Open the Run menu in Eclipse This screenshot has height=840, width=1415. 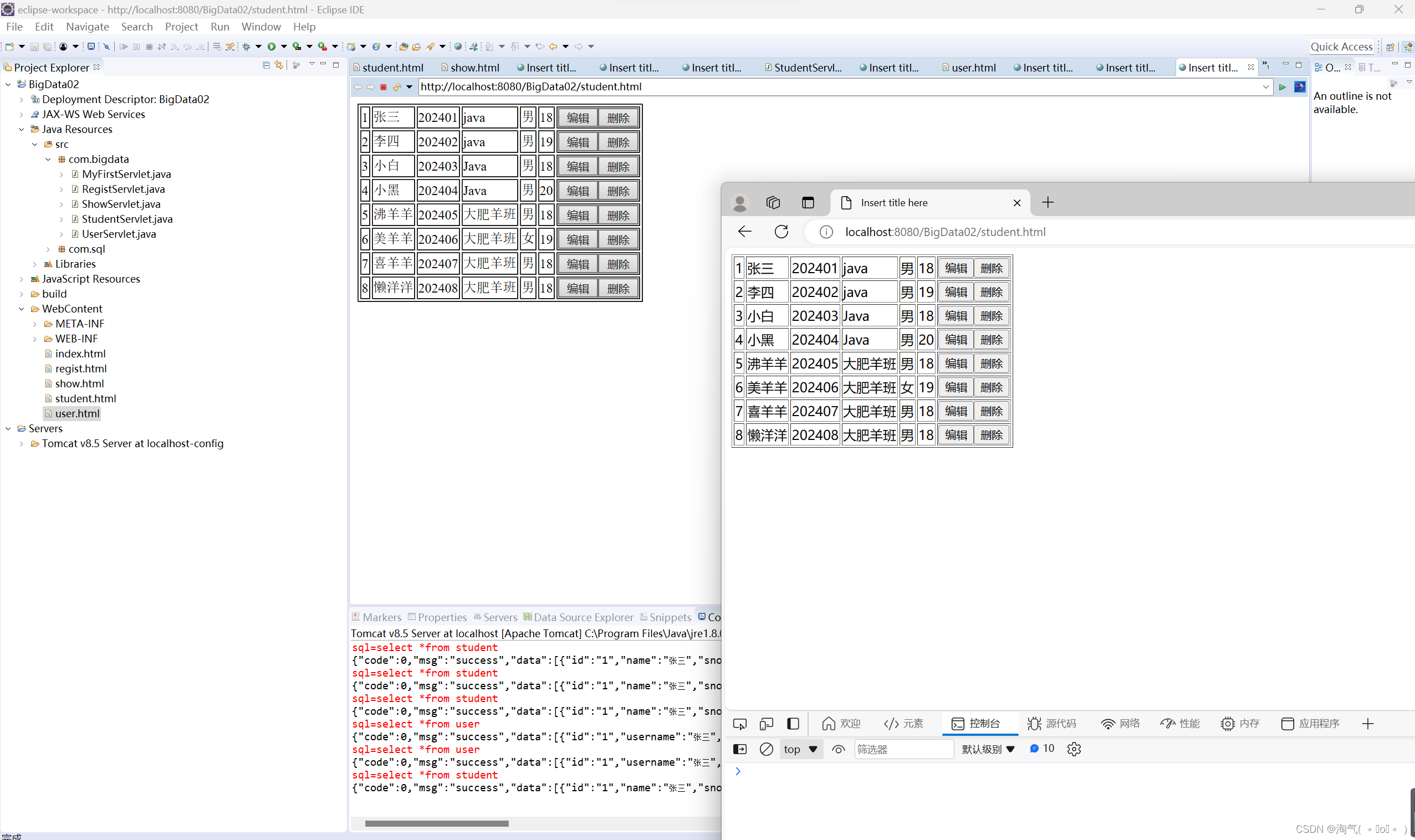coord(219,27)
